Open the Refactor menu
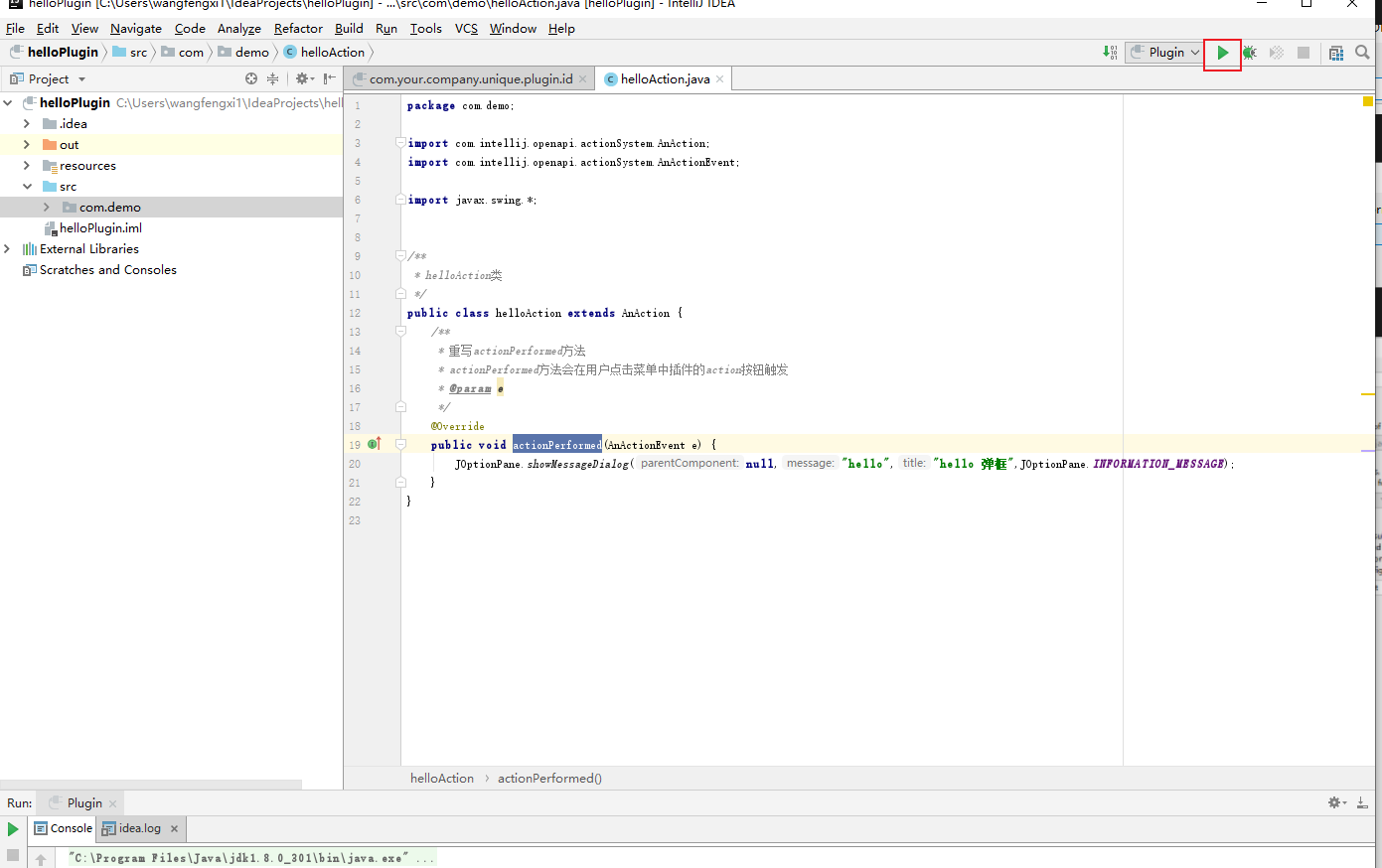The width and height of the screenshot is (1382, 868). pyautogui.click(x=298, y=28)
